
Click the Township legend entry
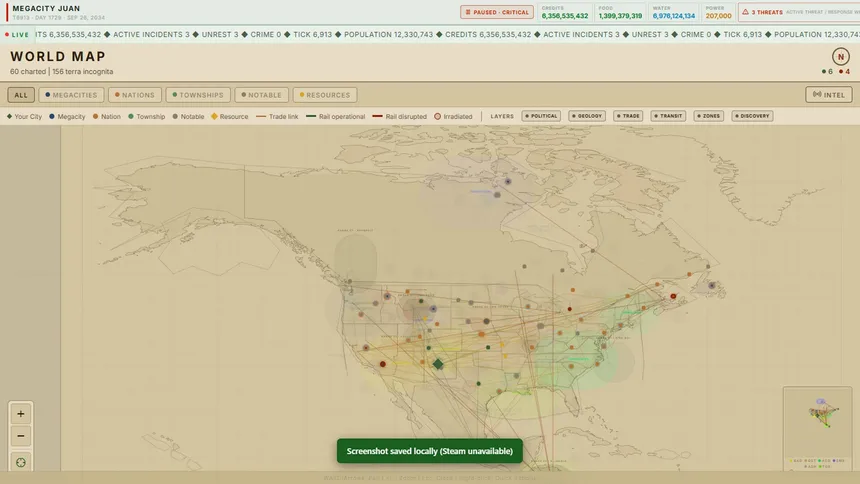click(x=146, y=116)
